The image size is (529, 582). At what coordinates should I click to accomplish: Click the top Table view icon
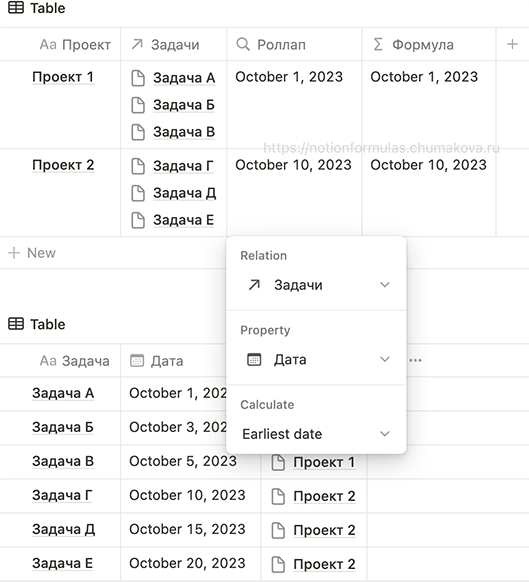point(16,8)
